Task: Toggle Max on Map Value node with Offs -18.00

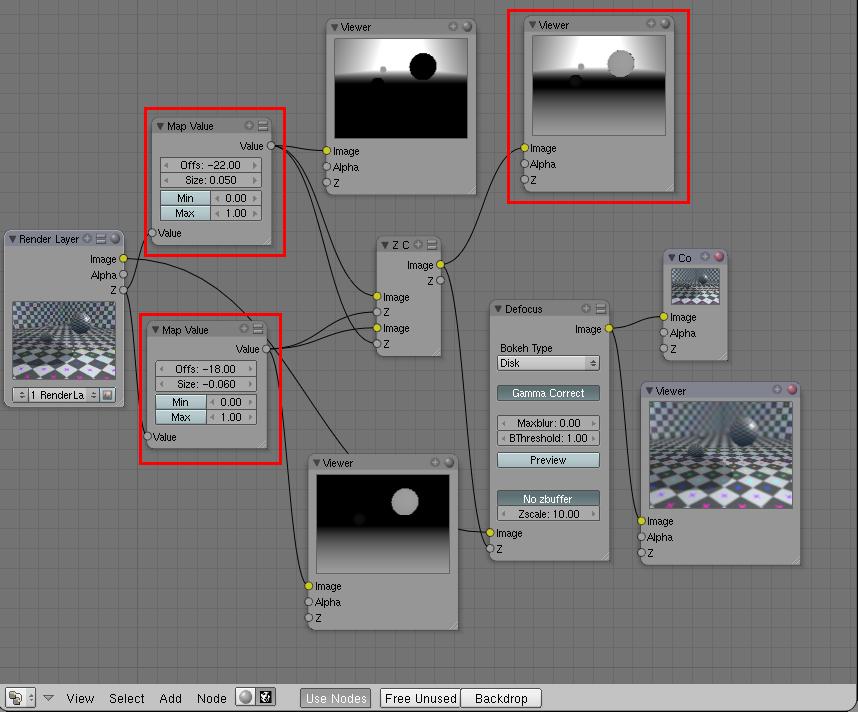Action: click(181, 417)
